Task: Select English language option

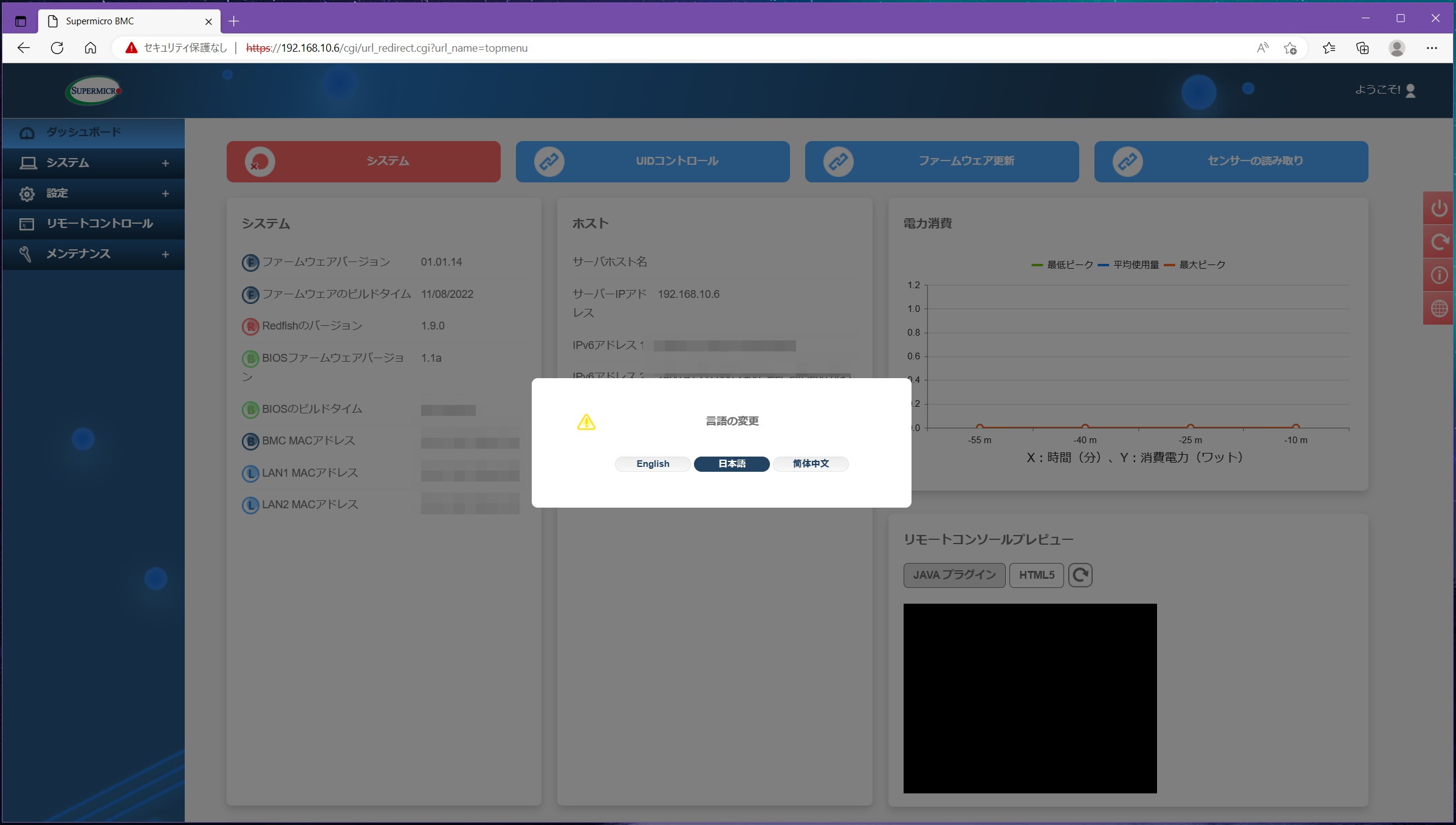Action: pyautogui.click(x=653, y=464)
